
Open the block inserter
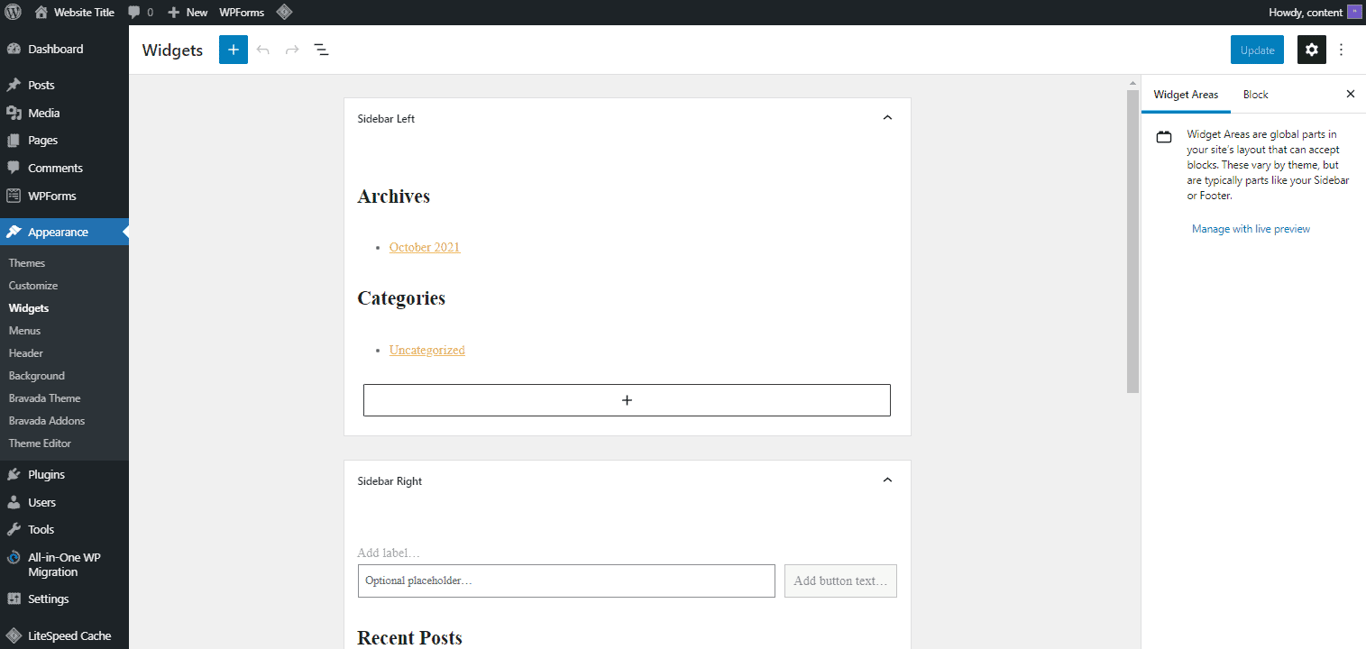[x=233, y=49]
